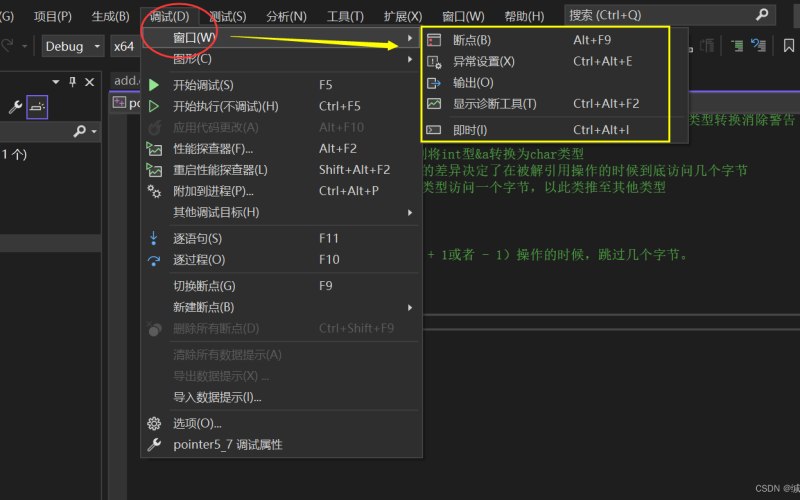
Task: Click the Performance Profiler icon next to 性能探查器(F)
Action: click(154, 148)
